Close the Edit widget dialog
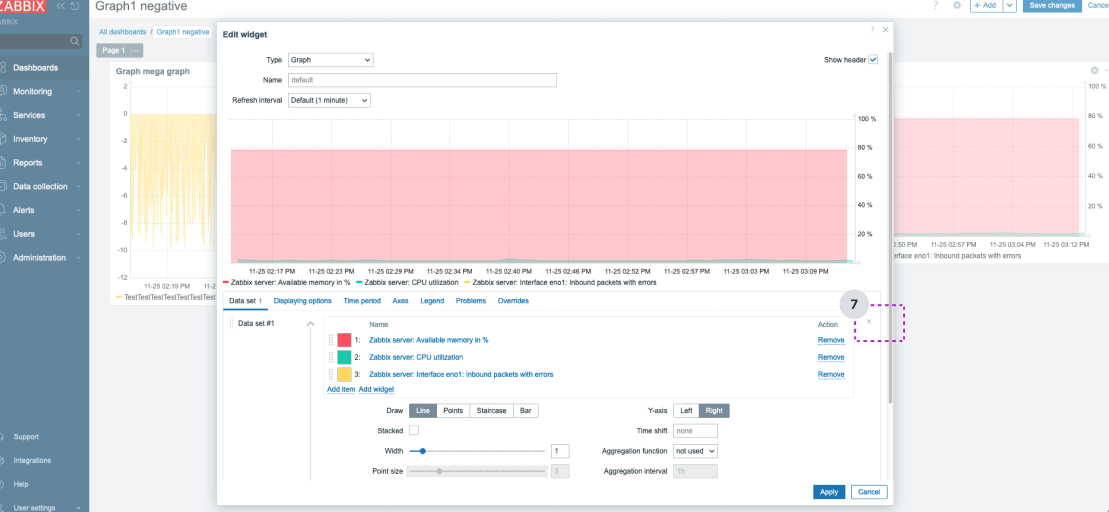 [886, 30]
